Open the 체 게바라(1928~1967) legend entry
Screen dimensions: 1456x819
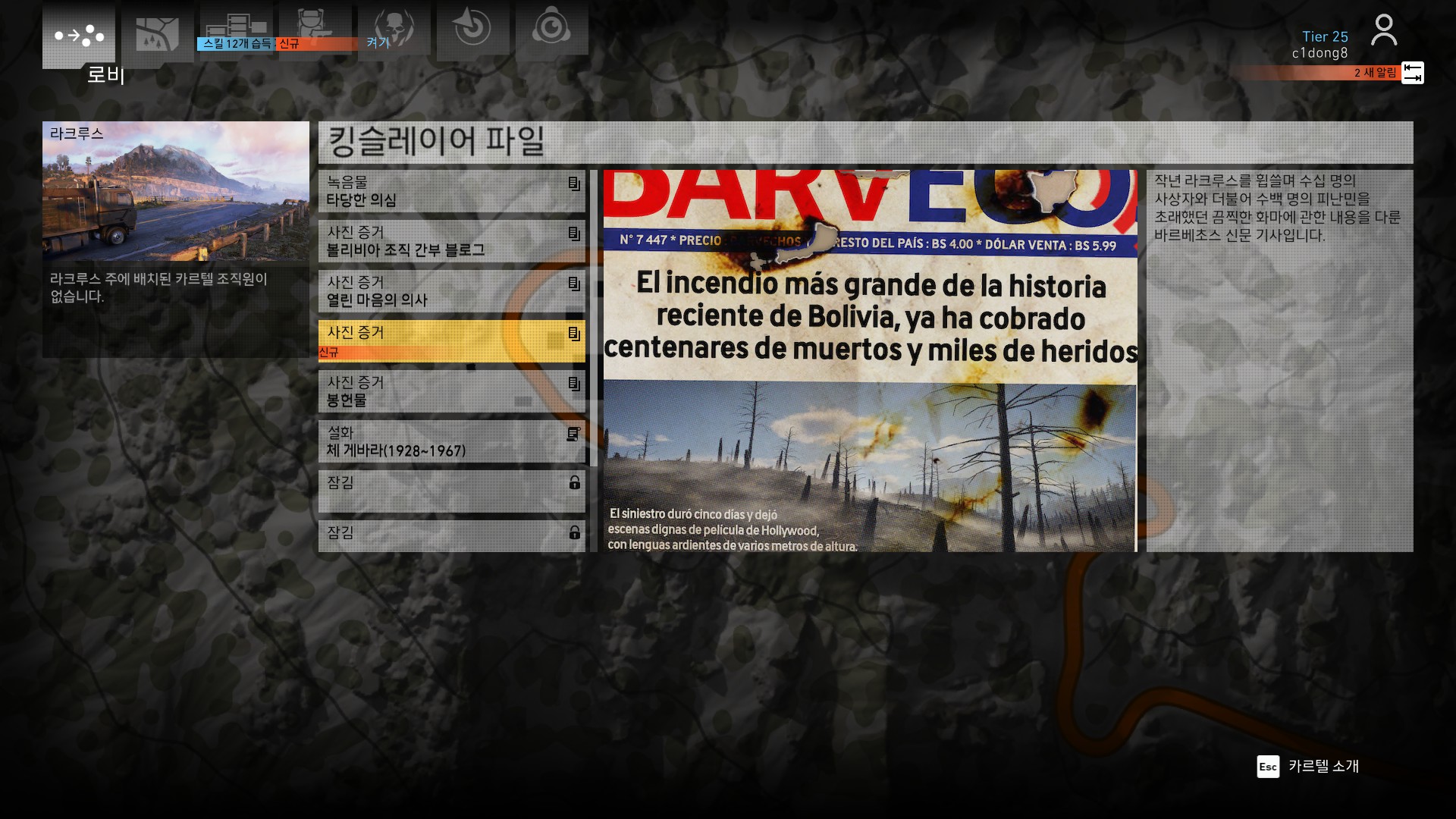click(x=451, y=441)
